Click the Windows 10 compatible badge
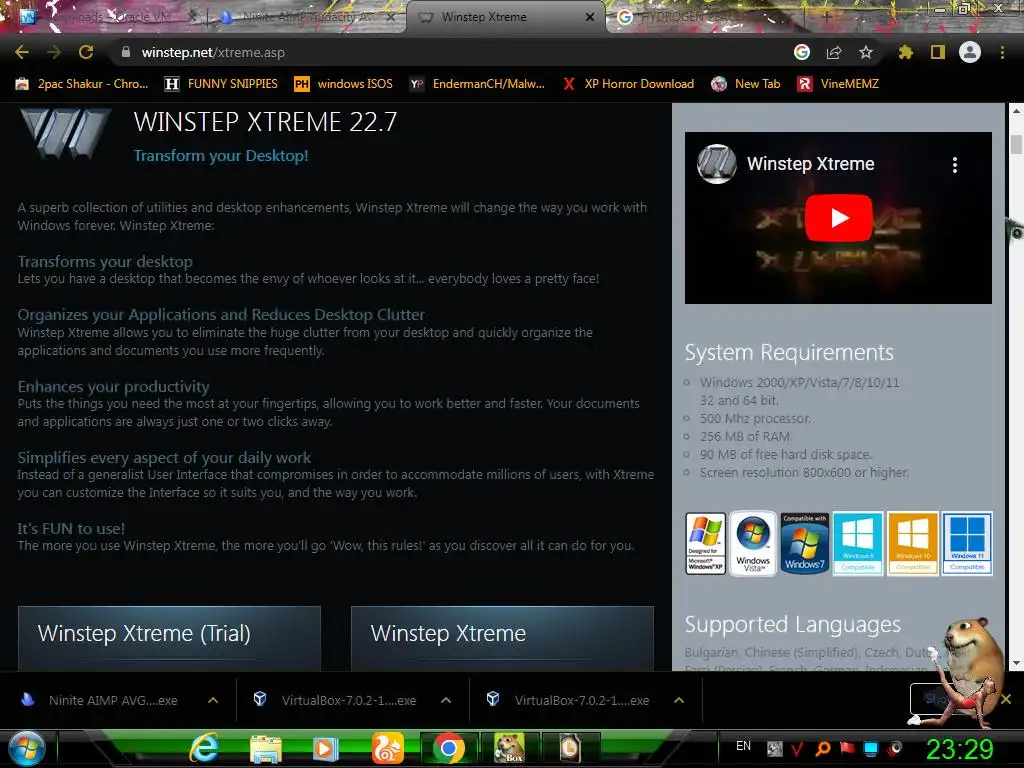Screen dimensions: 1024x768 (x=913, y=543)
